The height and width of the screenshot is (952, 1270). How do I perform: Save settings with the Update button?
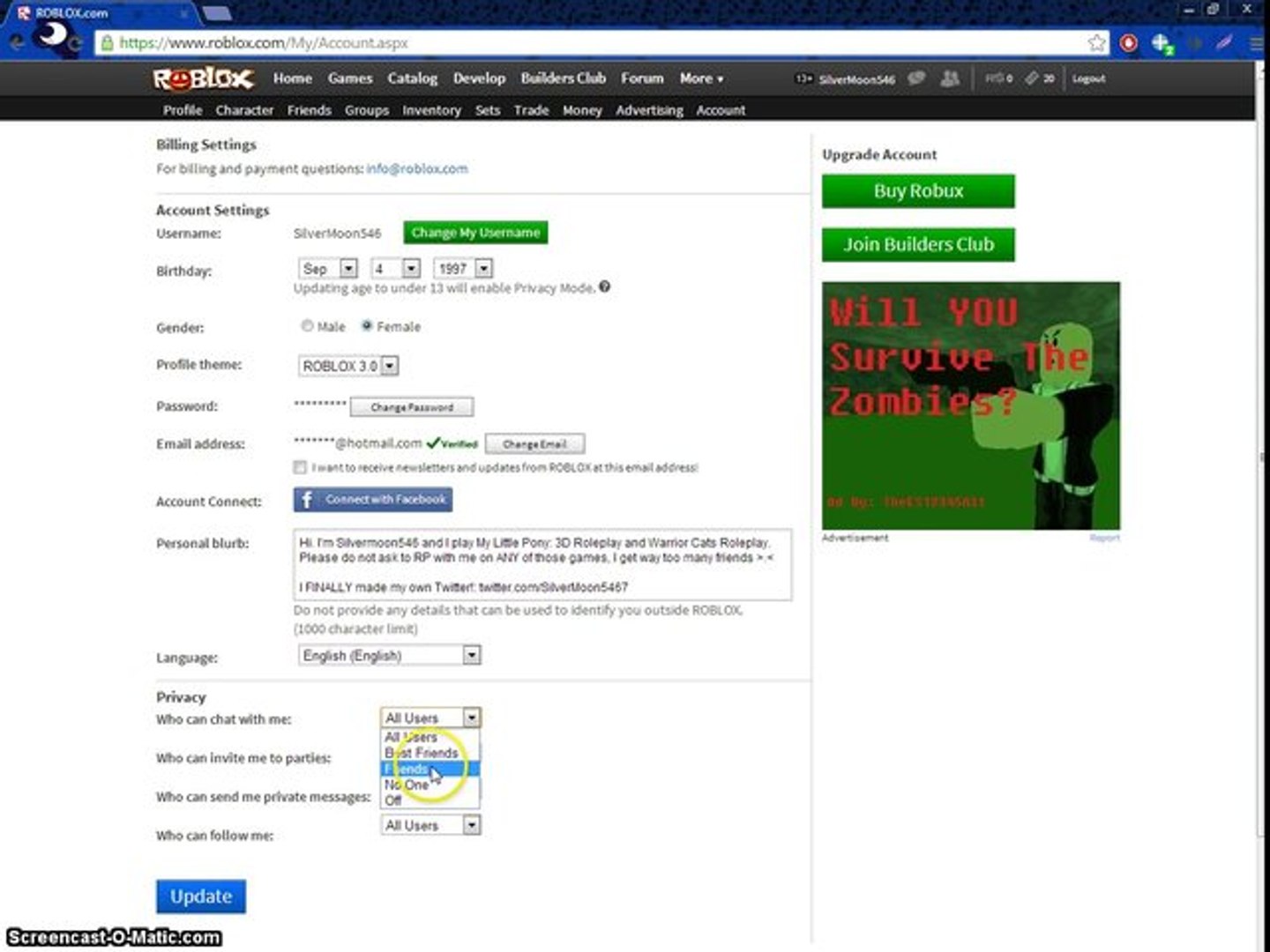click(x=201, y=896)
